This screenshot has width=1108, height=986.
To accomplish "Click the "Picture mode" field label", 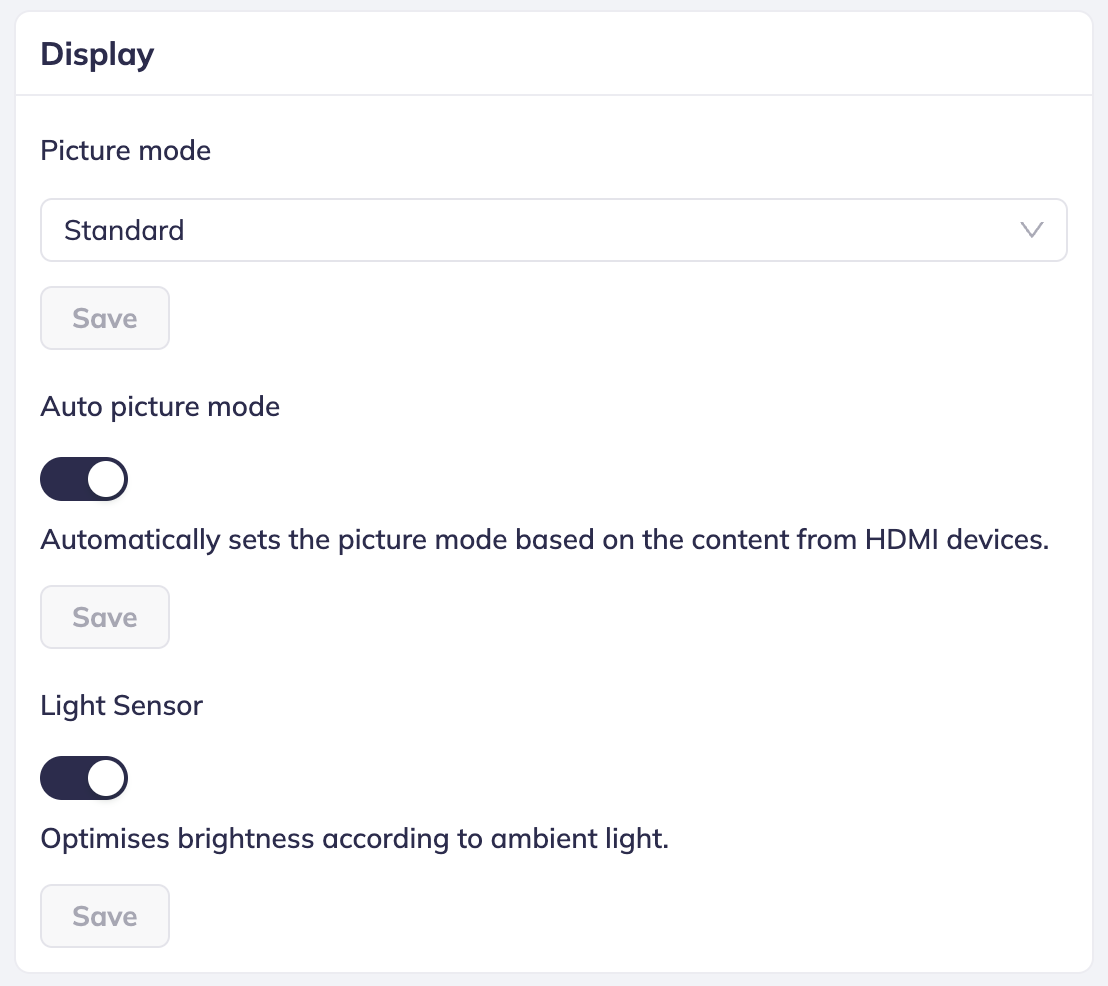I will [126, 151].
